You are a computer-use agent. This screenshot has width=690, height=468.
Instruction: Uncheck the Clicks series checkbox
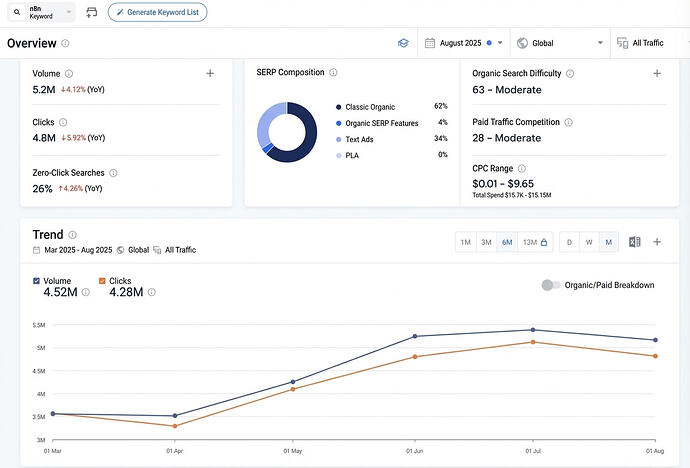pos(102,281)
